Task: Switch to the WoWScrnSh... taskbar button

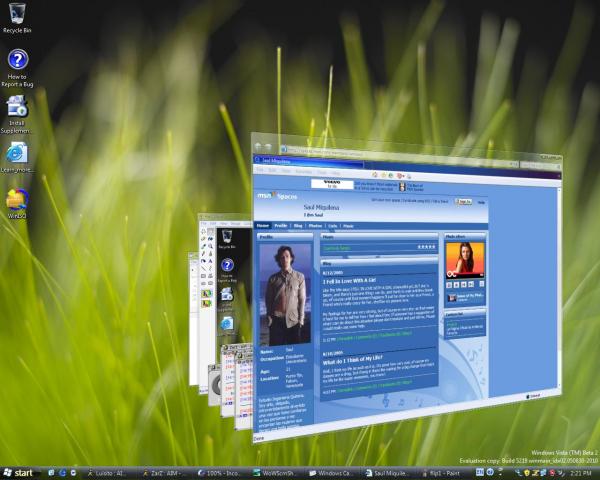Action: click(x=275, y=473)
